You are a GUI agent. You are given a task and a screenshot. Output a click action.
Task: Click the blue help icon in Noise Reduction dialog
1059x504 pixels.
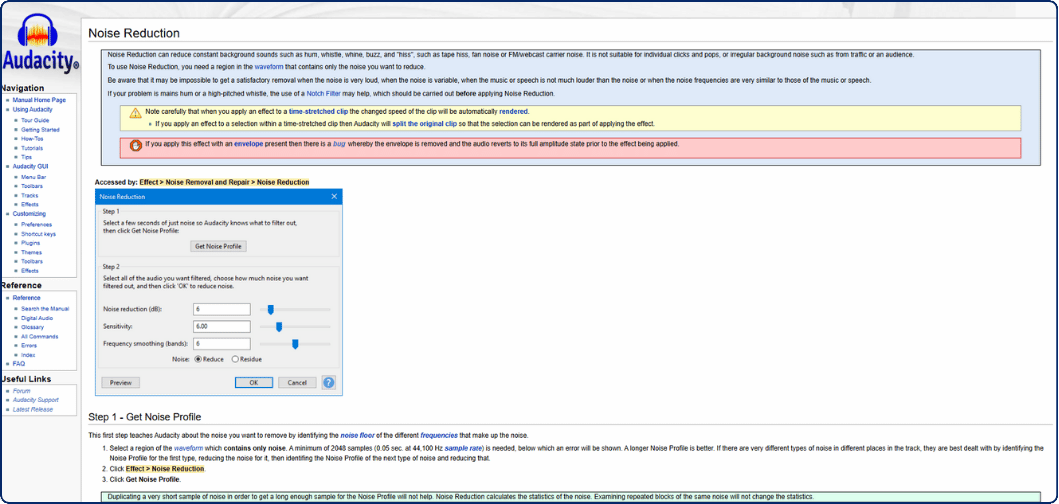(329, 382)
